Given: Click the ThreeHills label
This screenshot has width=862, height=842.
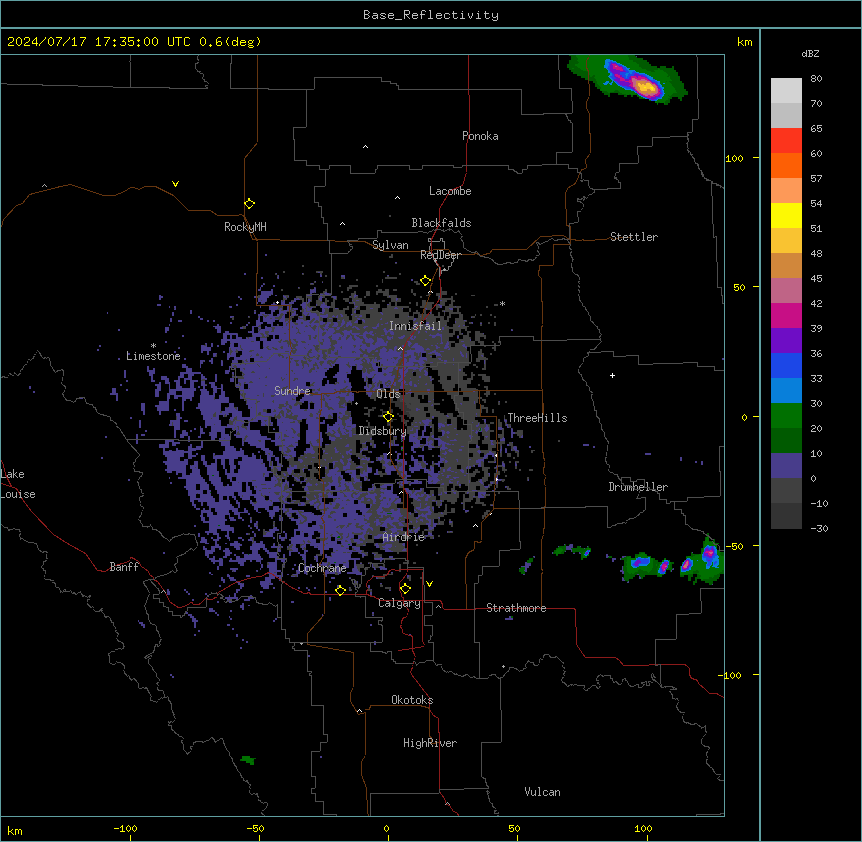Looking at the screenshot, I should pyautogui.click(x=537, y=418).
